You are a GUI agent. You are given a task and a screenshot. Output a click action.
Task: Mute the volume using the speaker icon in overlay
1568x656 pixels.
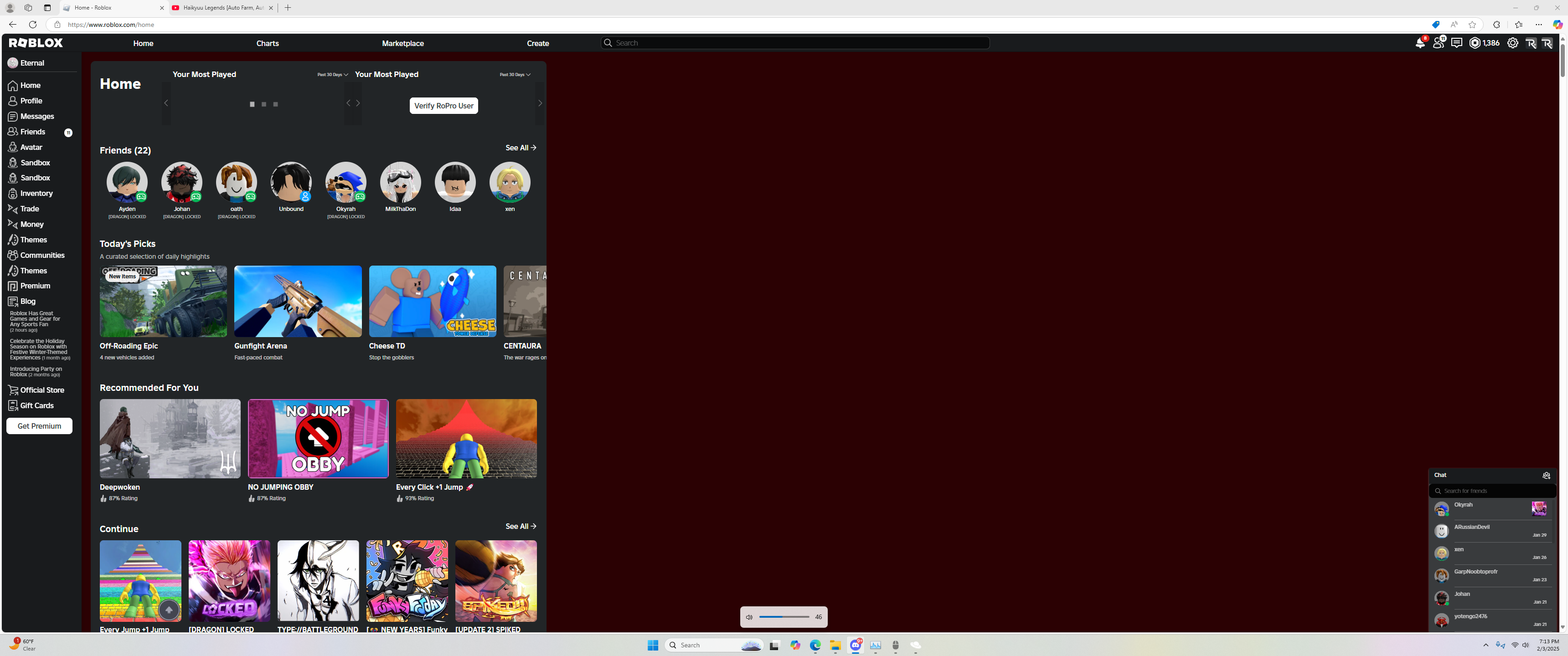(749, 617)
